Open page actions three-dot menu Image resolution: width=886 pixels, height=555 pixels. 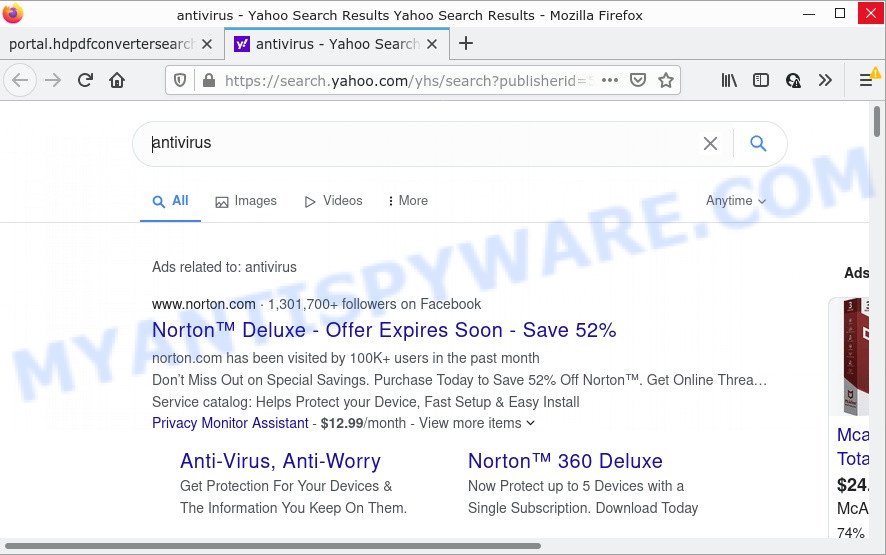tap(610, 80)
